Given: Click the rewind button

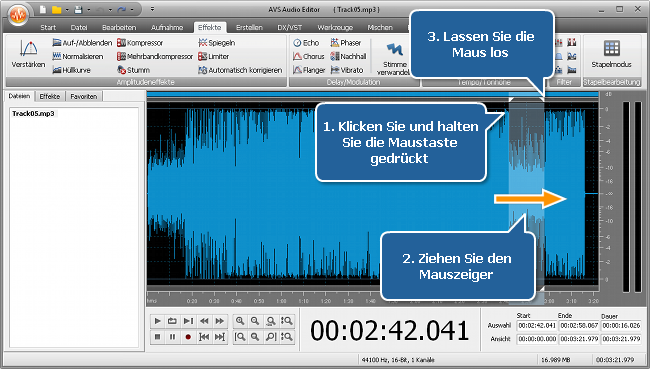Looking at the screenshot, I should coord(204,321).
